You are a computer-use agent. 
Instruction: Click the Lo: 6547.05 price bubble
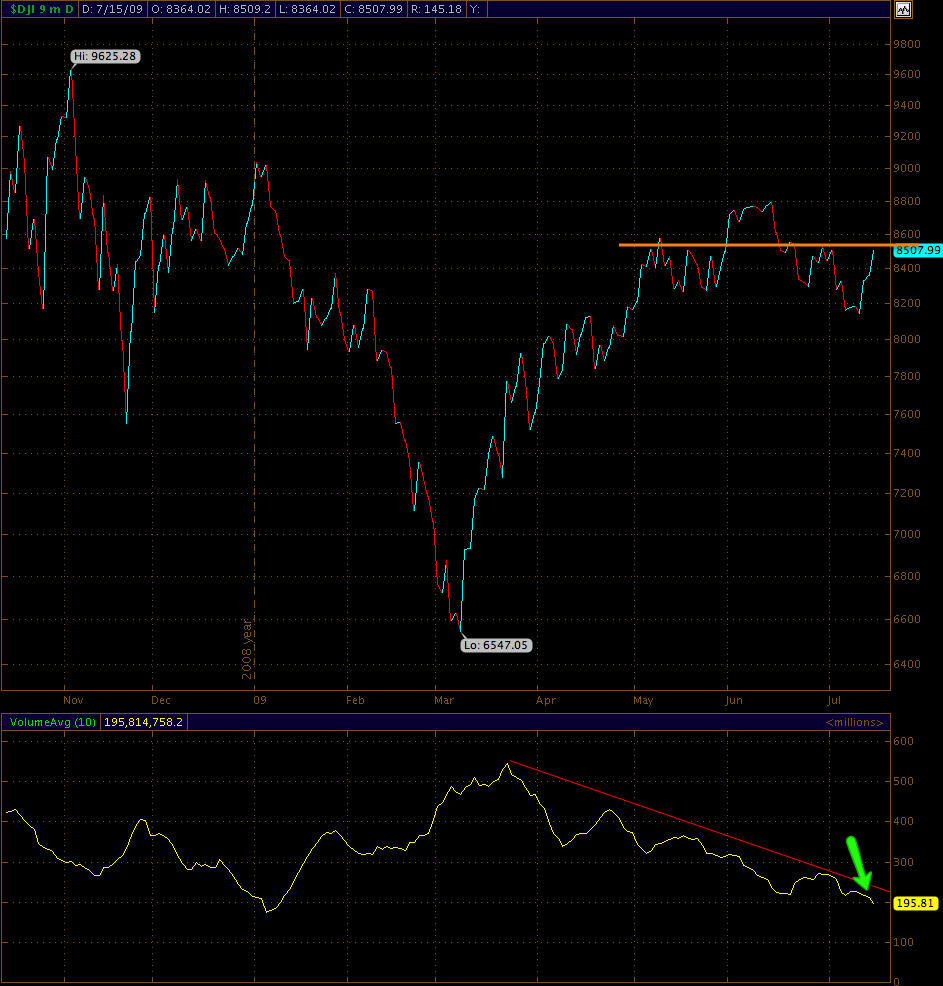pyautogui.click(x=496, y=645)
